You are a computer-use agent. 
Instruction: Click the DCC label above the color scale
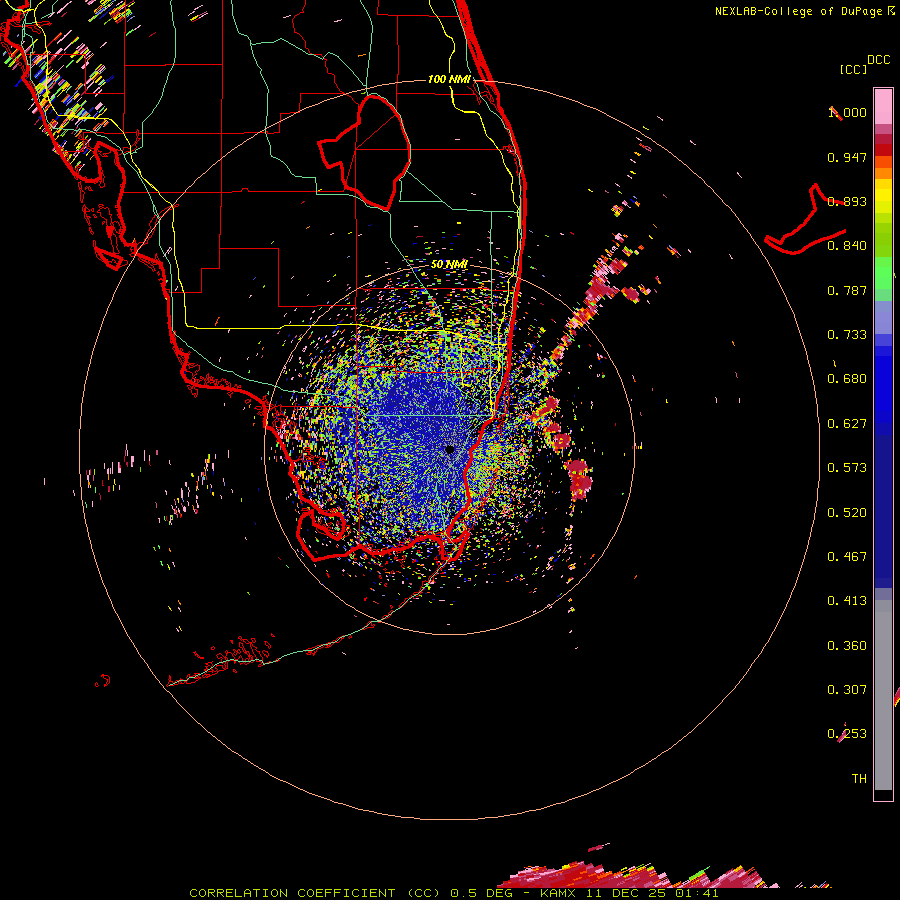click(x=879, y=60)
